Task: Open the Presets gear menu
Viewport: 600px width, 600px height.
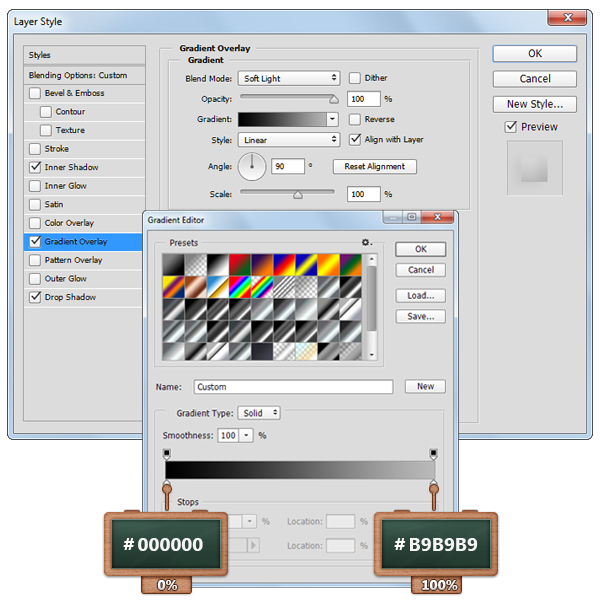Action: (x=367, y=242)
